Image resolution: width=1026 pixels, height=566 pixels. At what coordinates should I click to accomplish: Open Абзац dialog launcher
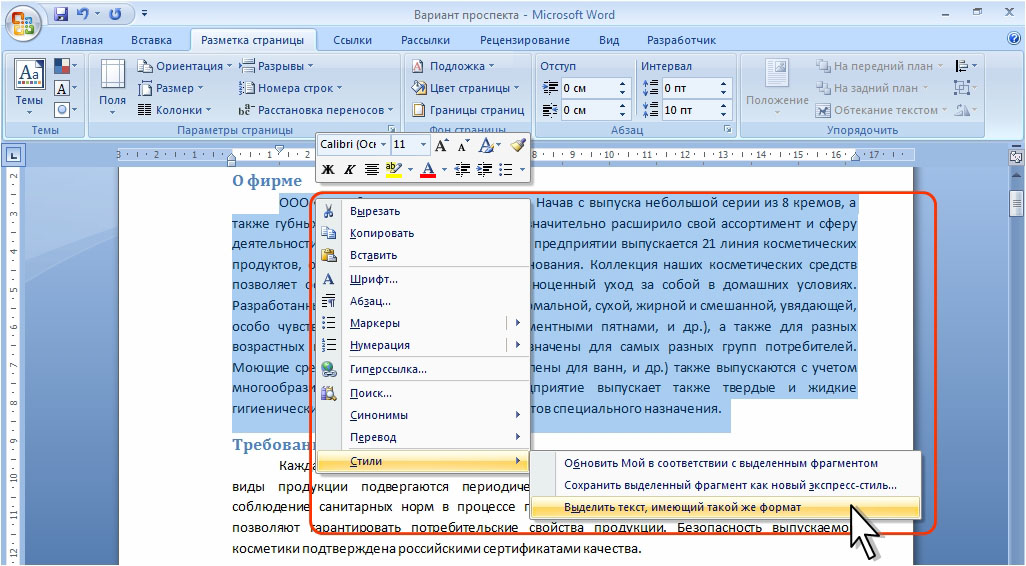pos(728,130)
